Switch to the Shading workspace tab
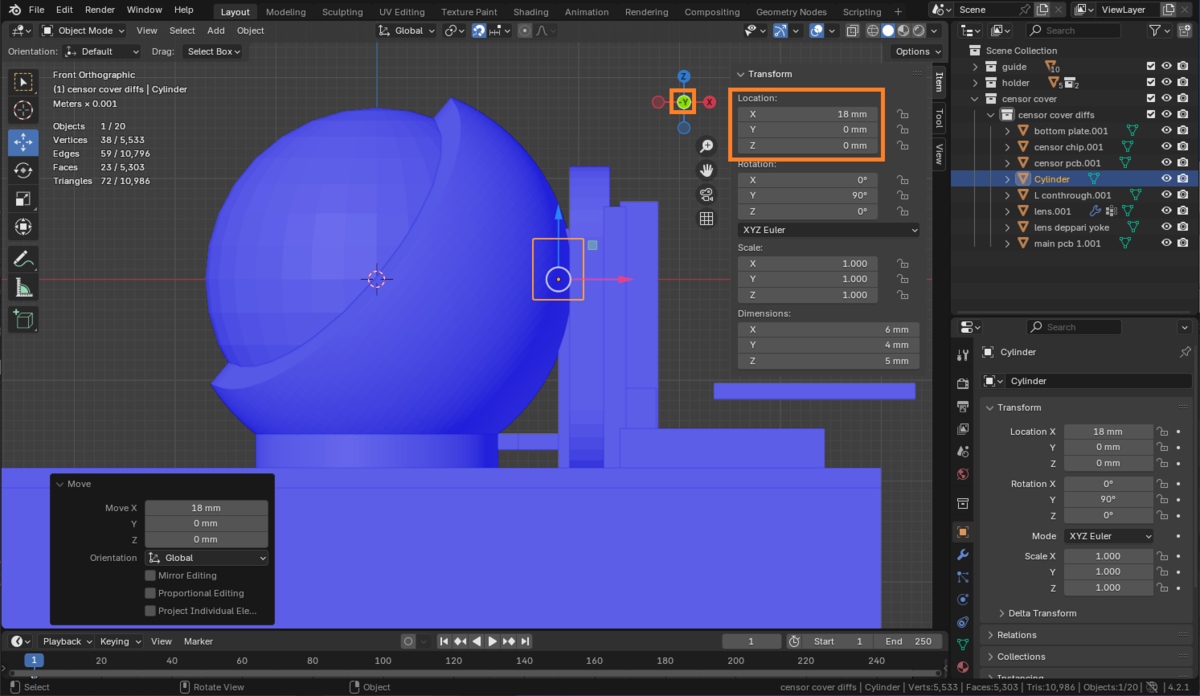 click(531, 12)
